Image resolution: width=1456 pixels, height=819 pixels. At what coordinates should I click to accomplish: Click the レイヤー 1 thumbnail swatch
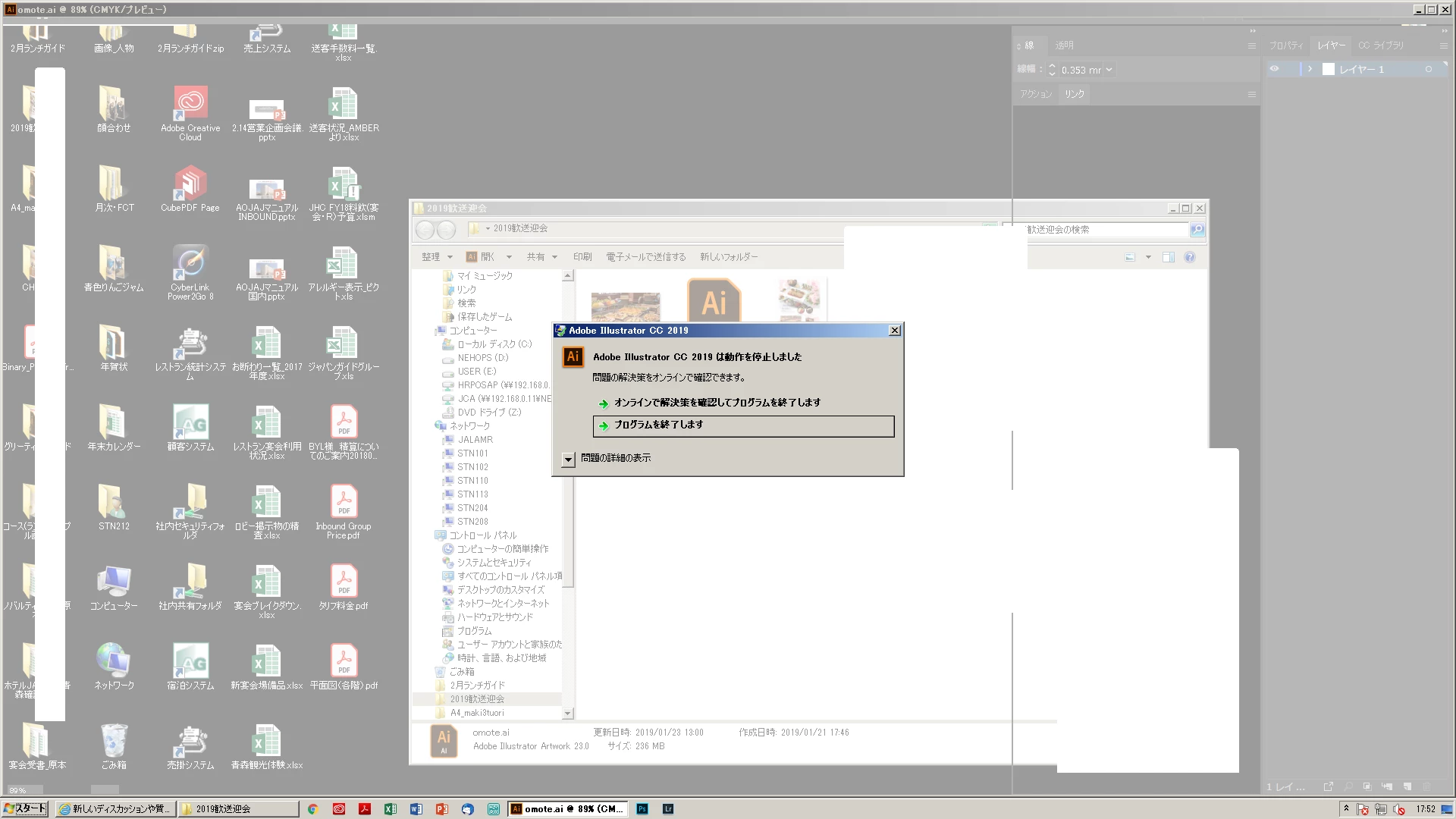(1329, 69)
